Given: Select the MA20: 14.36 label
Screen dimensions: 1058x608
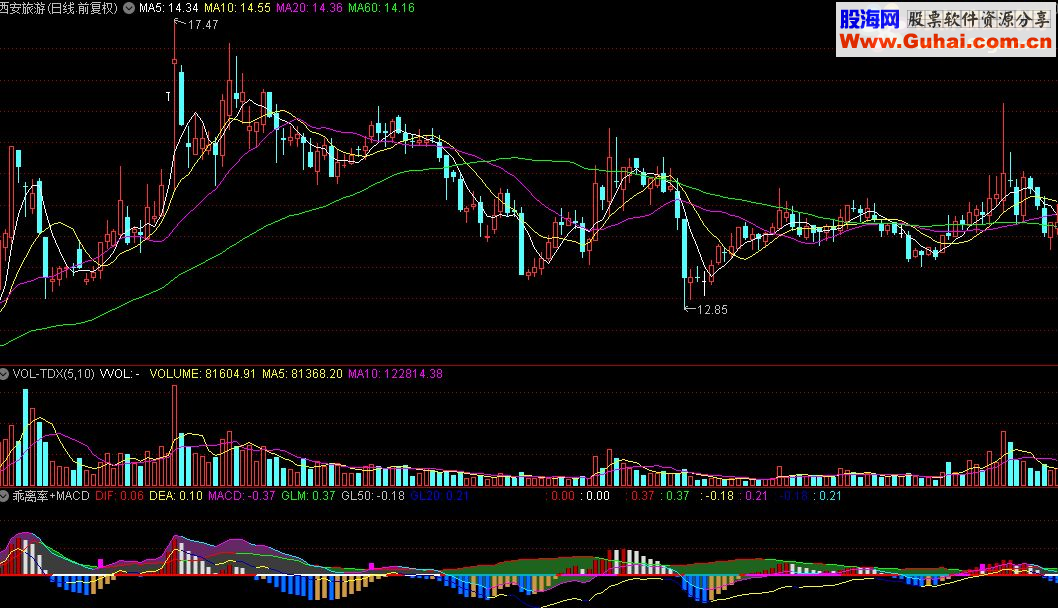Looking at the screenshot, I should click(x=309, y=8).
